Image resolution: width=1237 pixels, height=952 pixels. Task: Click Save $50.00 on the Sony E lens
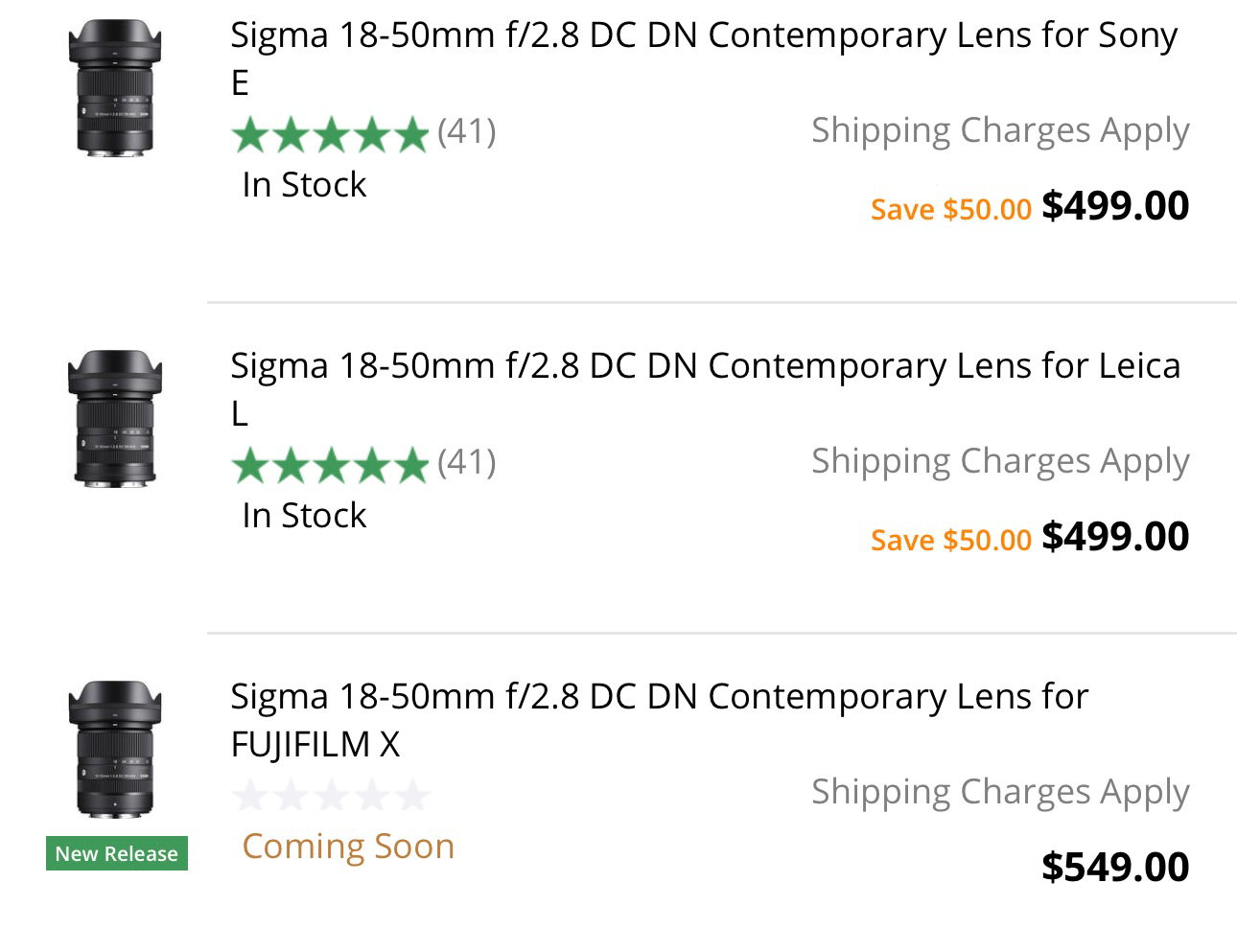[x=951, y=209]
